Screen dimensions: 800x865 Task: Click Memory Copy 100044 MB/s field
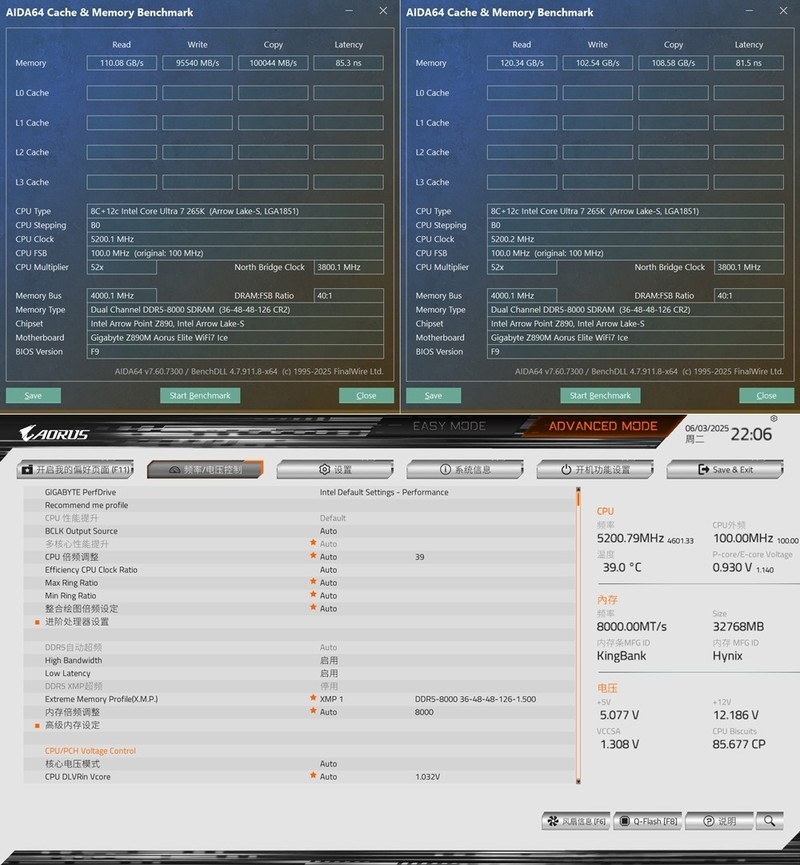(x=273, y=63)
